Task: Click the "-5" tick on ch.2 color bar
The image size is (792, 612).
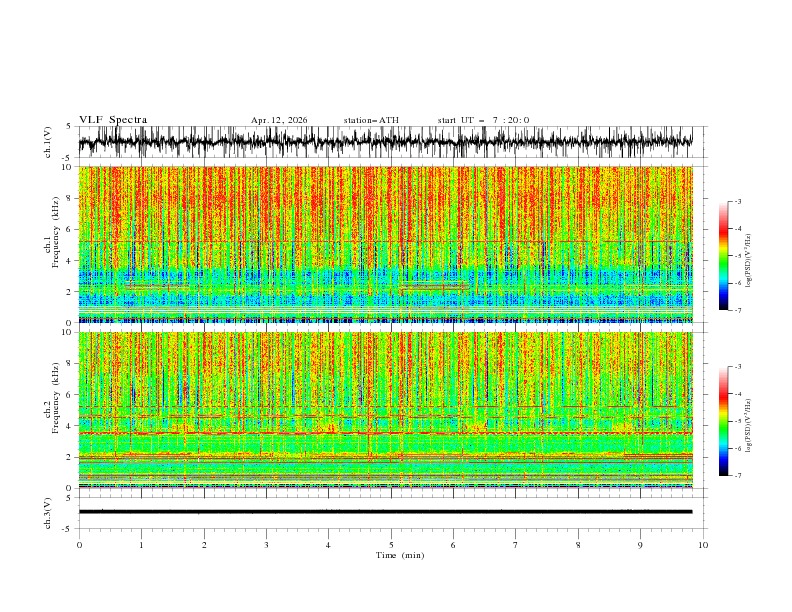Action: 737,421
